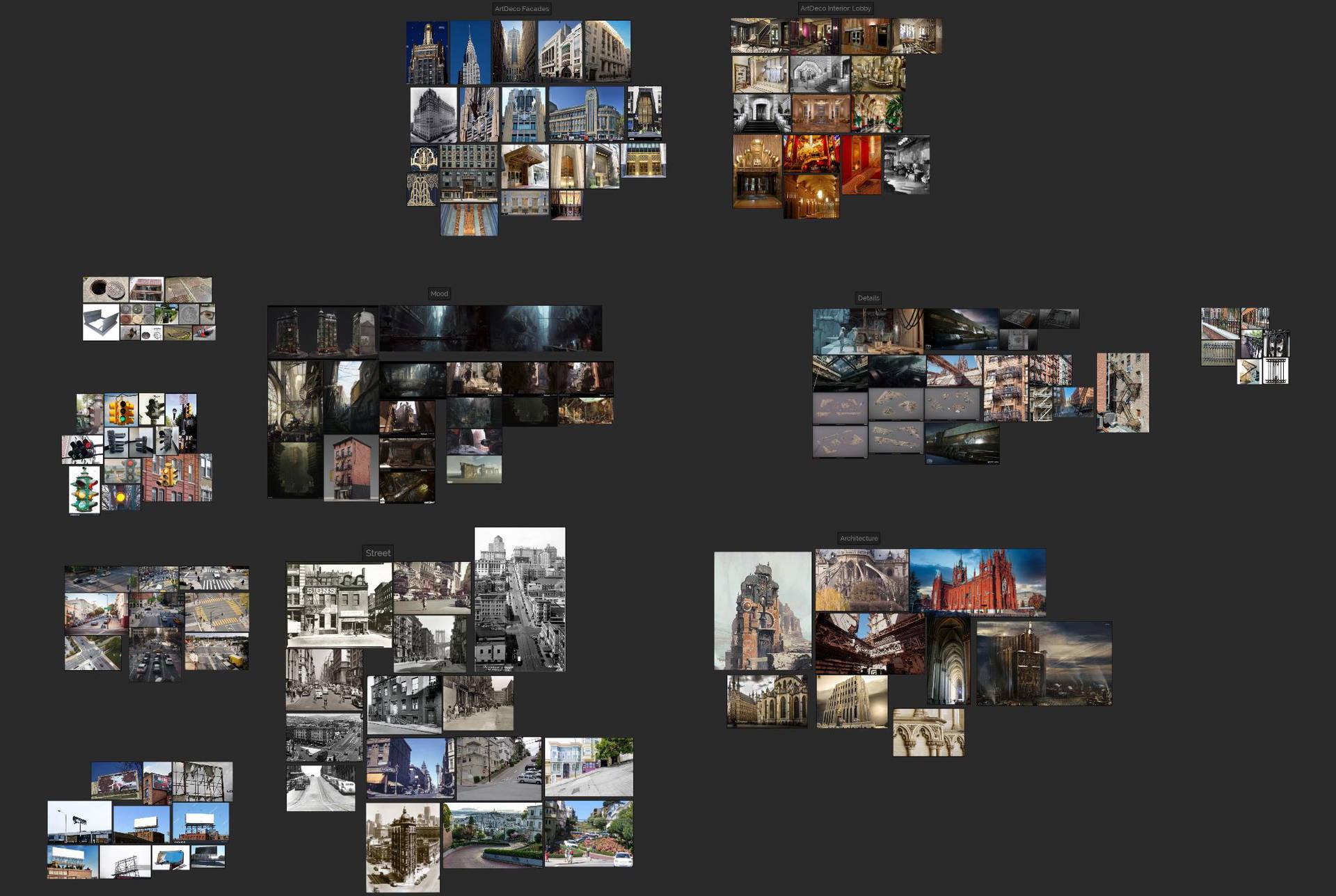1336x896 pixels.
Task: Select the Chrysler Building spire image
Action: (x=470, y=53)
